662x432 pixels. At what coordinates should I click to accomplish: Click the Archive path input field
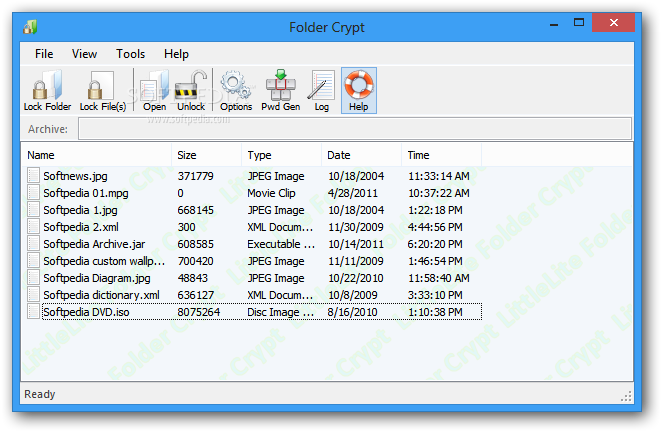(355, 129)
